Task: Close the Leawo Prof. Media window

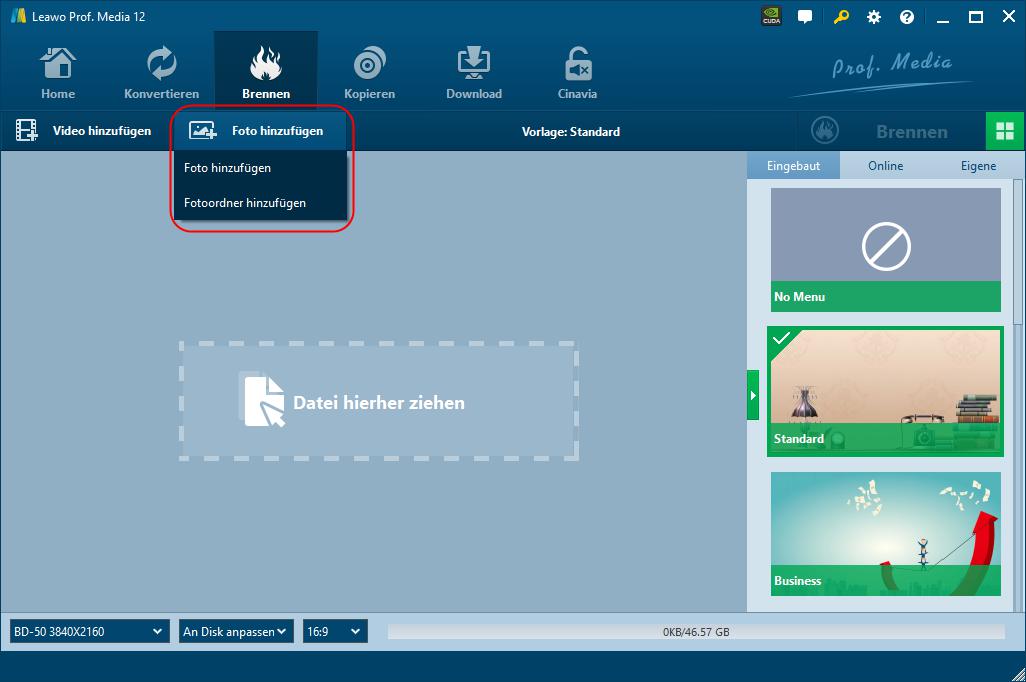Action: (1009, 17)
